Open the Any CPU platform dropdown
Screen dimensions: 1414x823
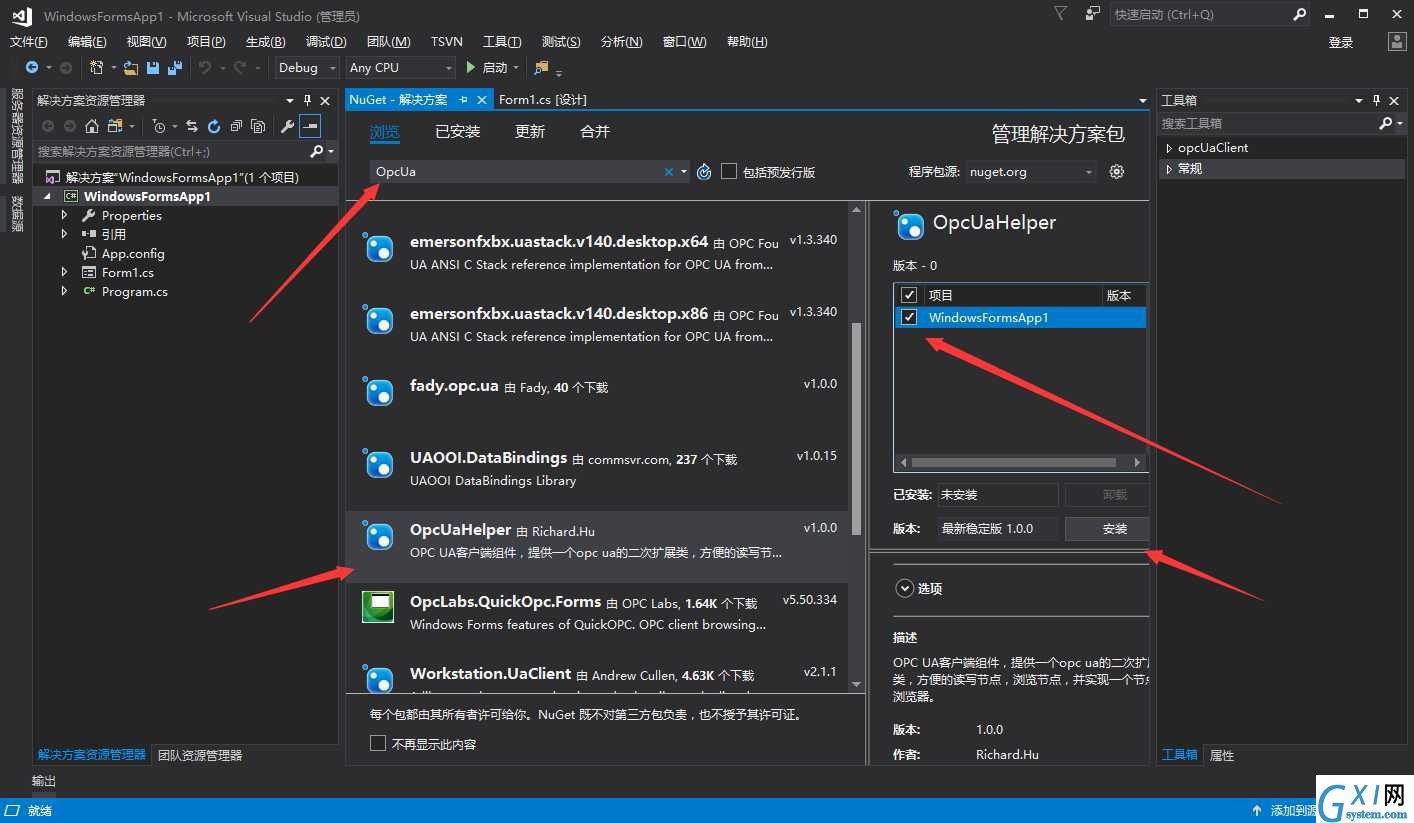pos(401,68)
